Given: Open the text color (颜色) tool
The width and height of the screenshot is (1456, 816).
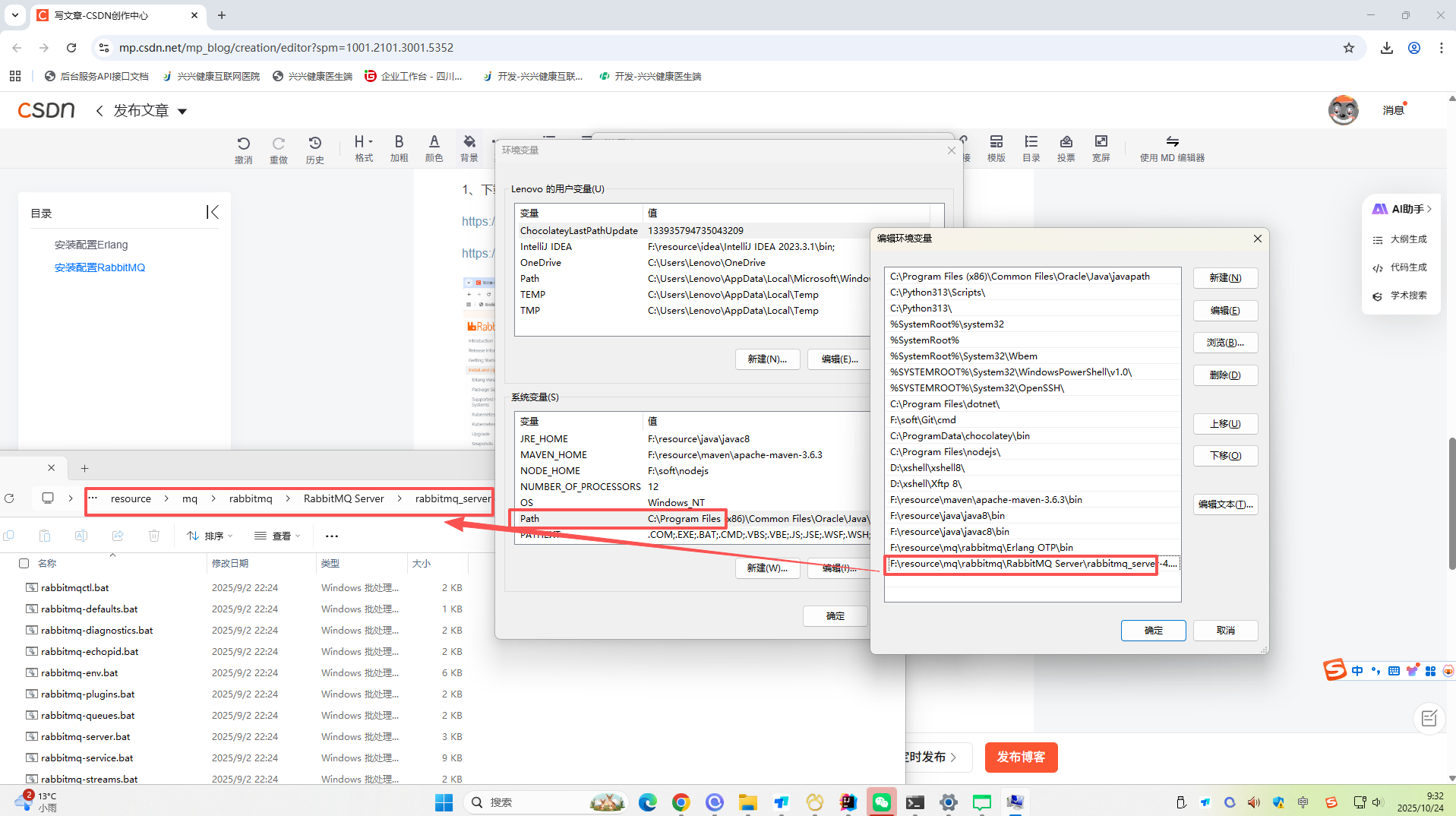Looking at the screenshot, I should click(x=434, y=148).
